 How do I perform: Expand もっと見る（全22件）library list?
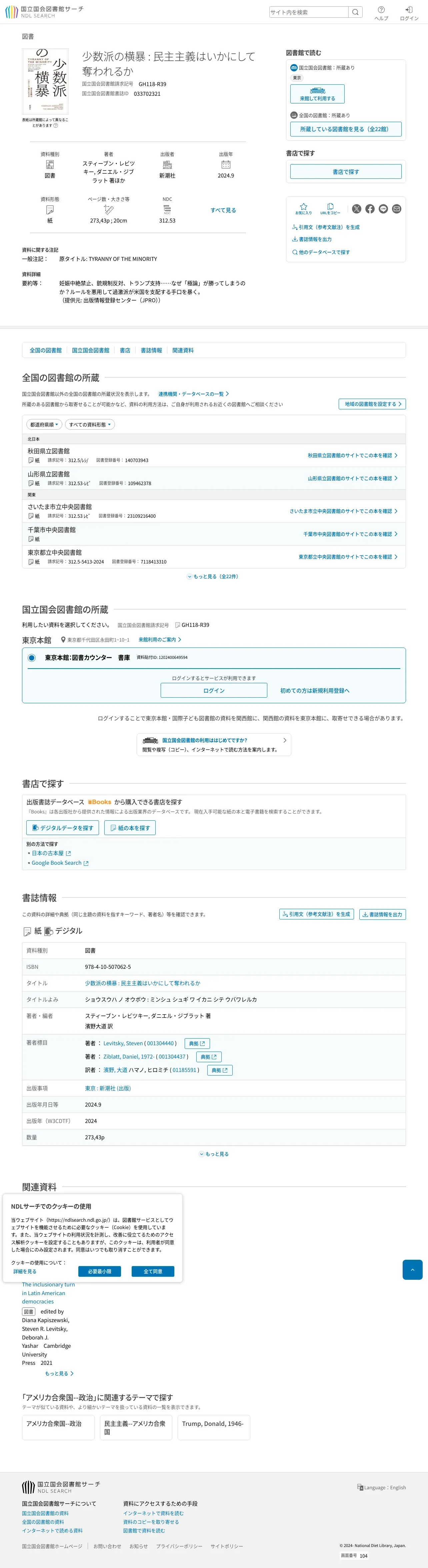point(213,576)
